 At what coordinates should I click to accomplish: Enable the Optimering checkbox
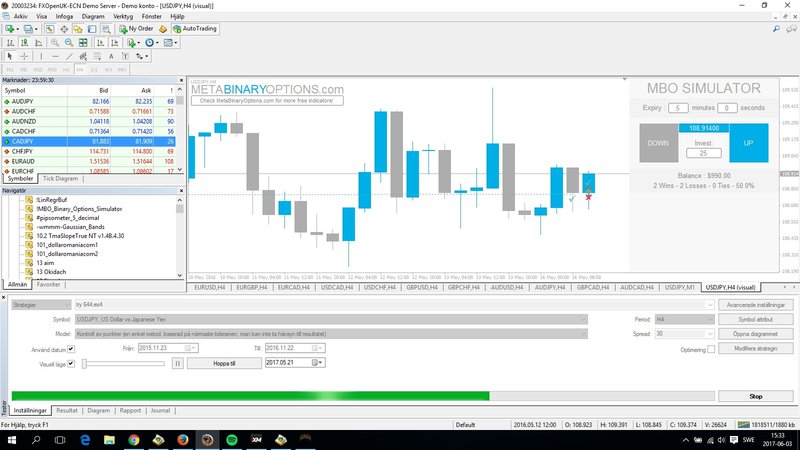coord(711,349)
